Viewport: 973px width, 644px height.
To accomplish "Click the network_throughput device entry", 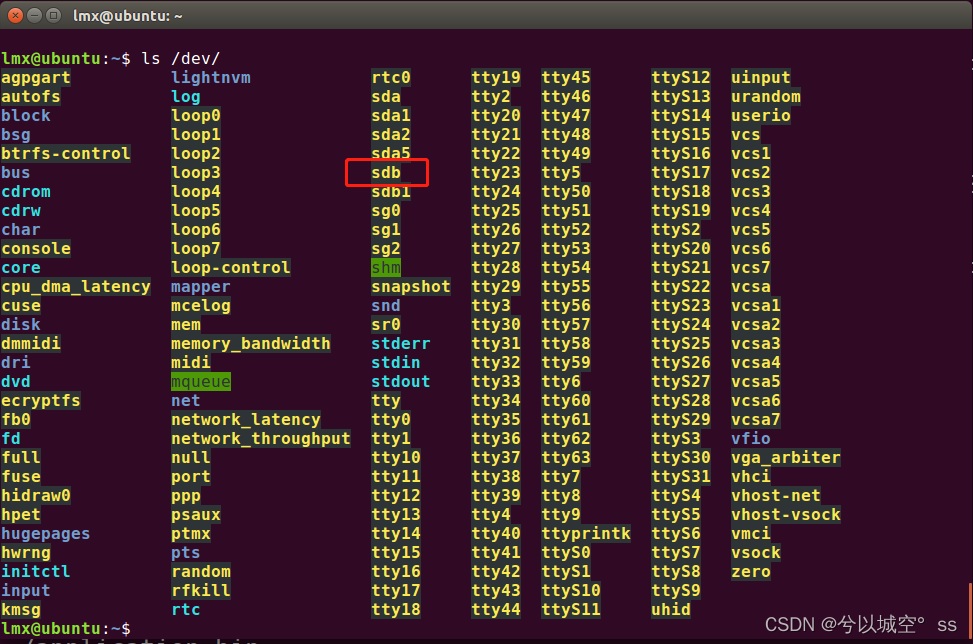I will point(260,438).
